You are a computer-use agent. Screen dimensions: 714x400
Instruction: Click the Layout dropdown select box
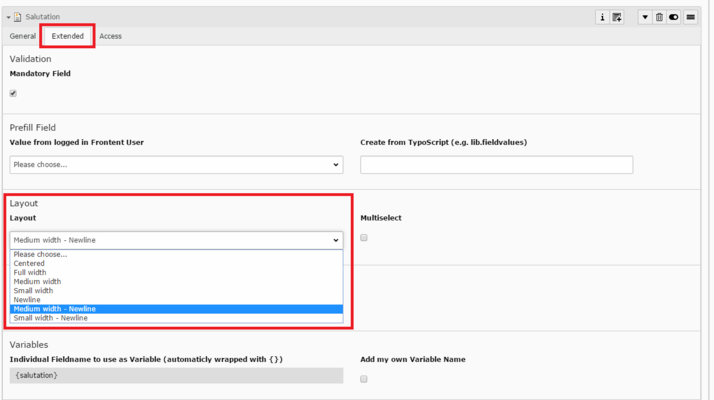[176, 240]
